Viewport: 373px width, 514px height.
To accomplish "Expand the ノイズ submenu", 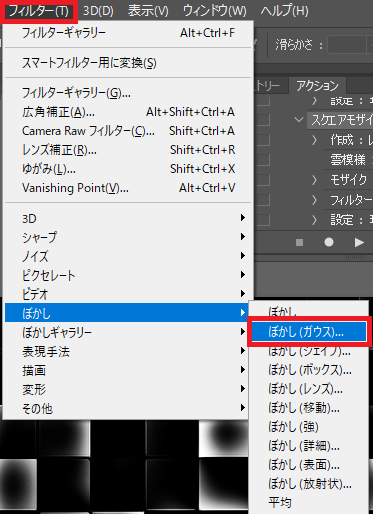I will [128, 256].
